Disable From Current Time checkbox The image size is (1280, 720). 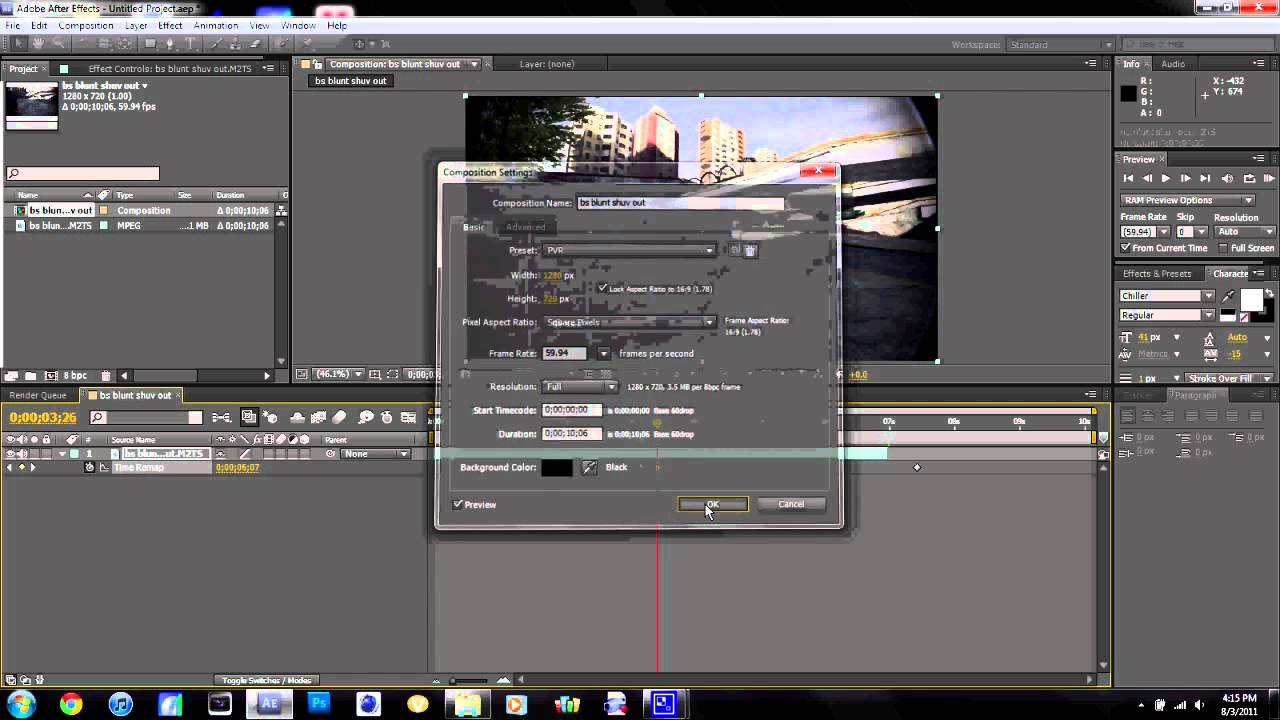click(x=1126, y=248)
